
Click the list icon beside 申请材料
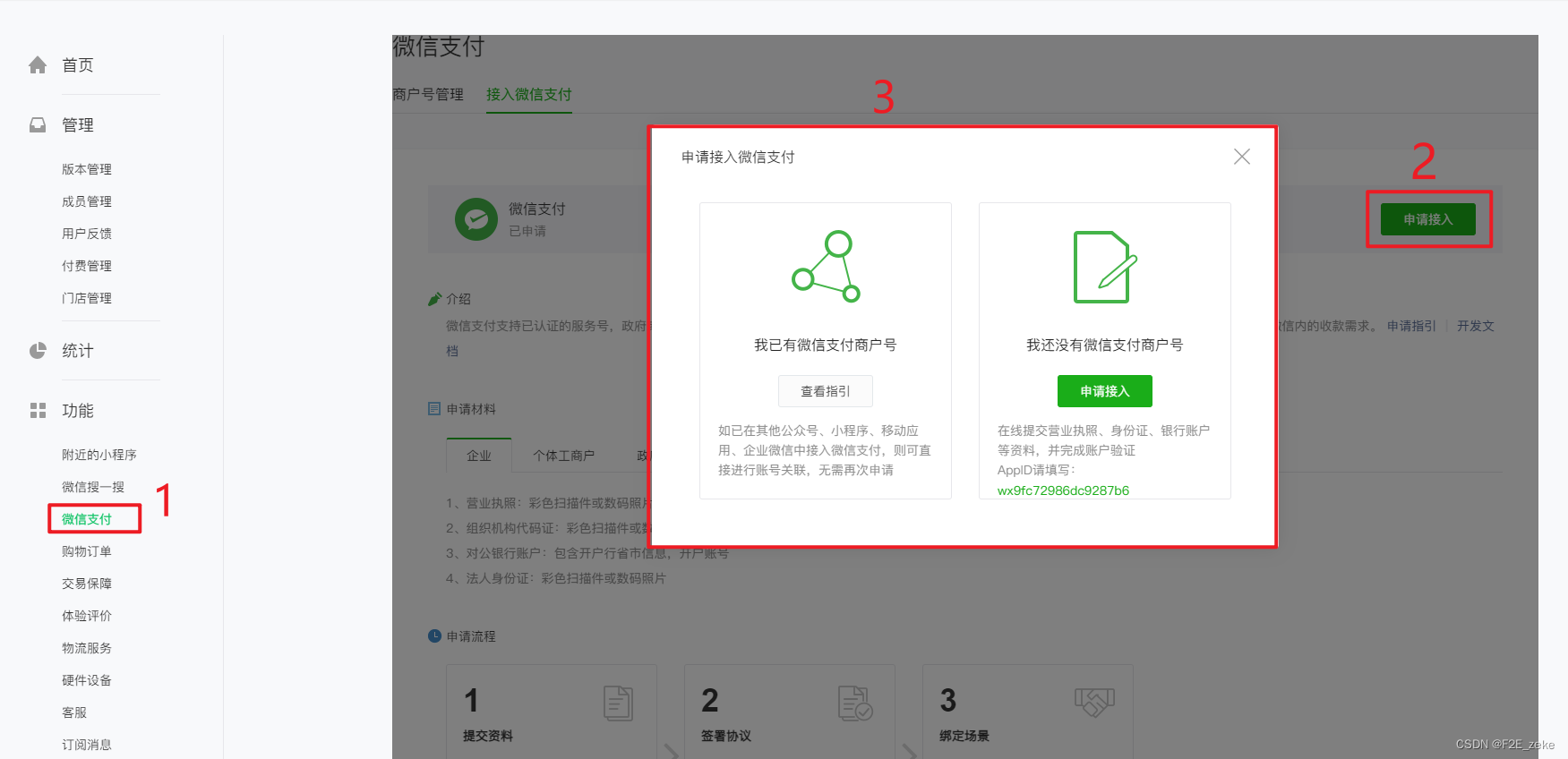click(434, 409)
